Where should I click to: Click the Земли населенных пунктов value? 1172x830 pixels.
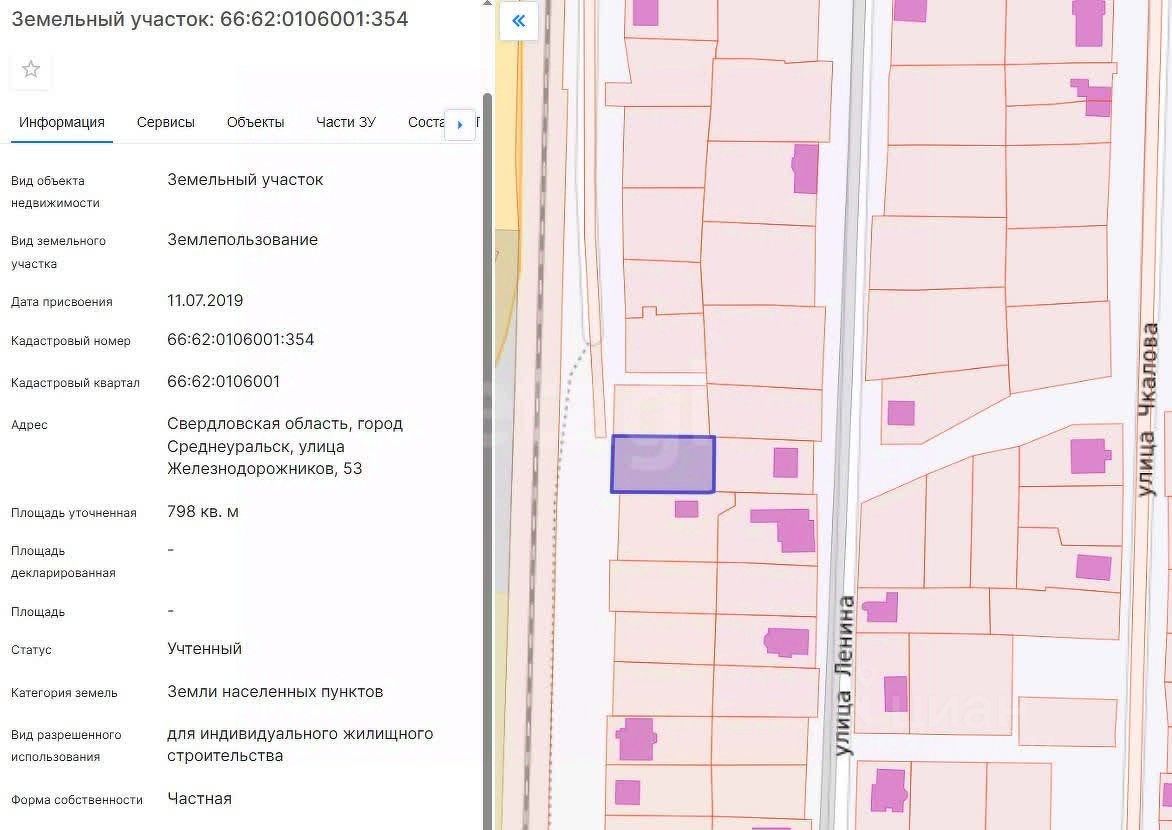(x=275, y=692)
